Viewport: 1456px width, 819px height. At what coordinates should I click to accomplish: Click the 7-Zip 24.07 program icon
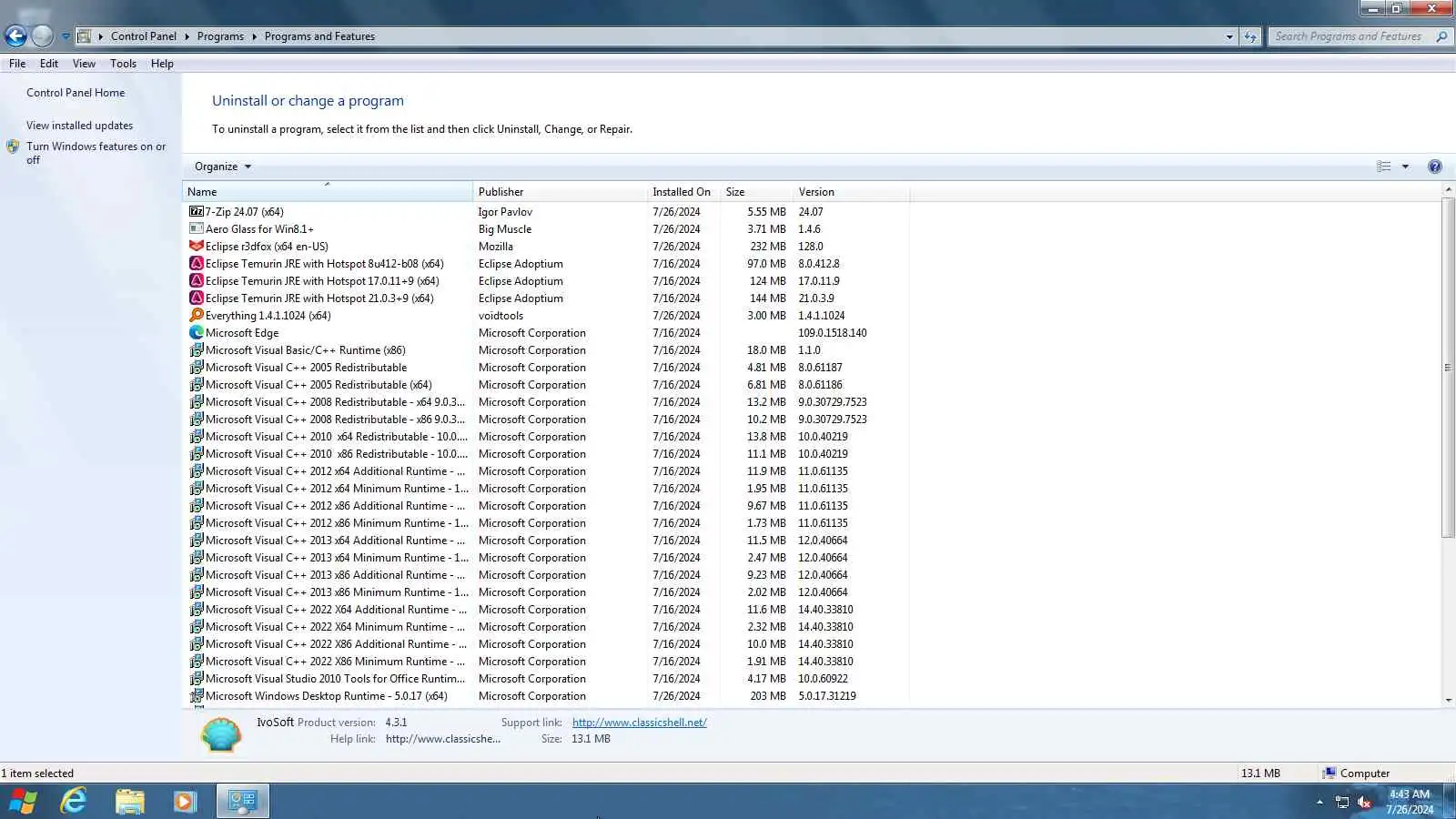[196, 211]
